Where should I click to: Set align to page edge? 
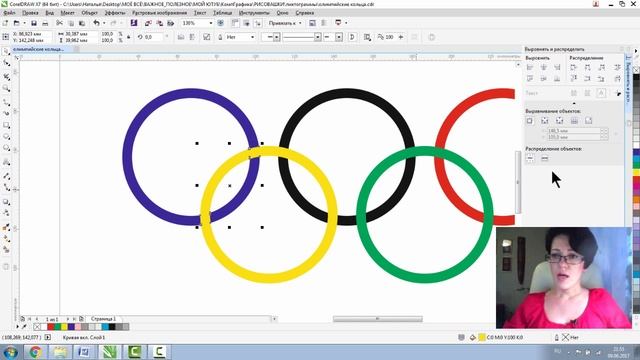coord(544,121)
